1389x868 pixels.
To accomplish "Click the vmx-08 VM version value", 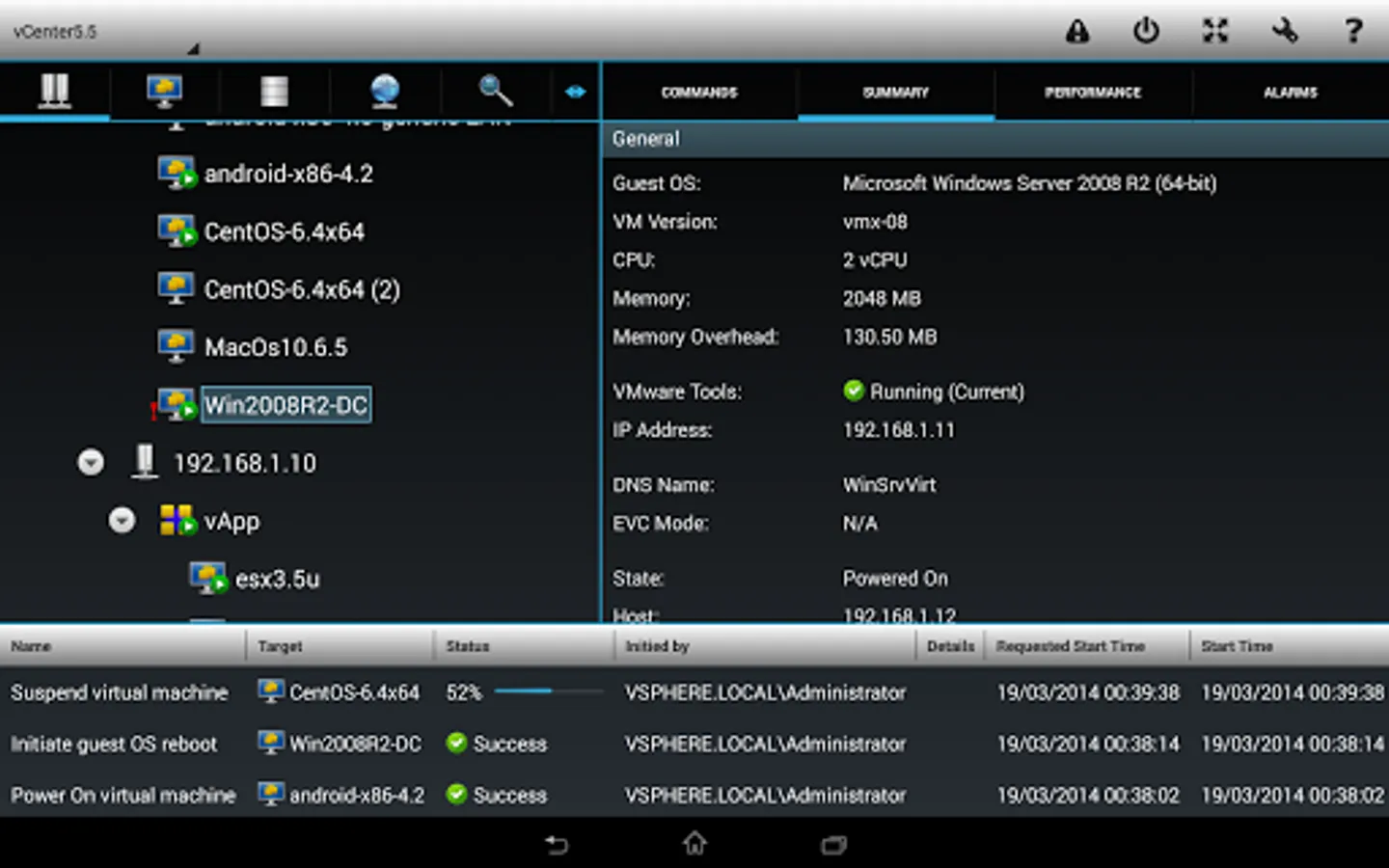I will pyautogui.click(x=875, y=221).
